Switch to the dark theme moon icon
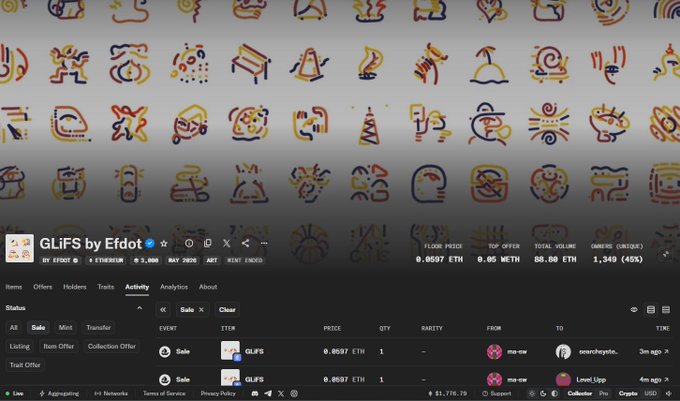The image size is (680, 401). coord(543,394)
